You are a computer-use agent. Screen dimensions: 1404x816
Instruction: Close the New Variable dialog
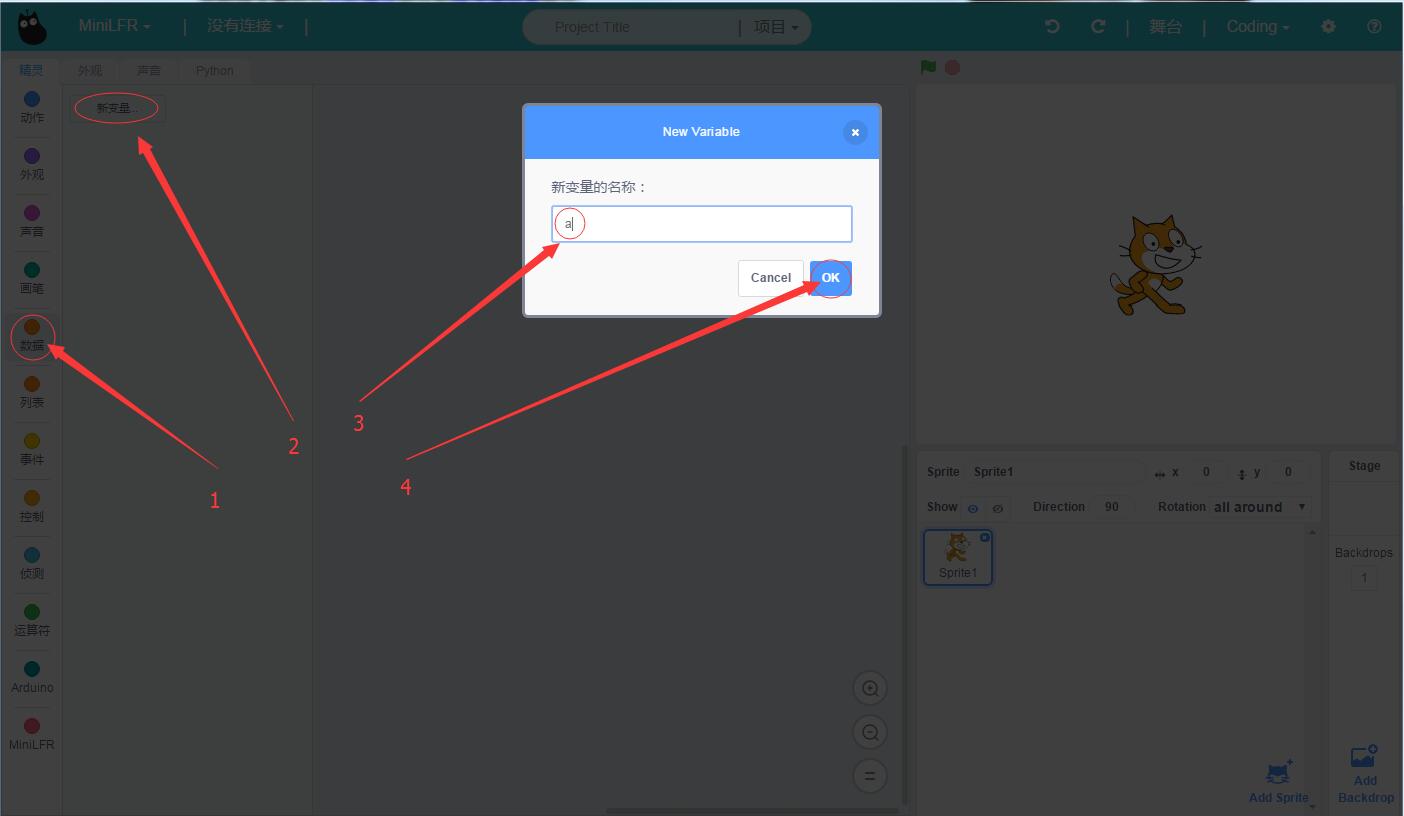855,132
